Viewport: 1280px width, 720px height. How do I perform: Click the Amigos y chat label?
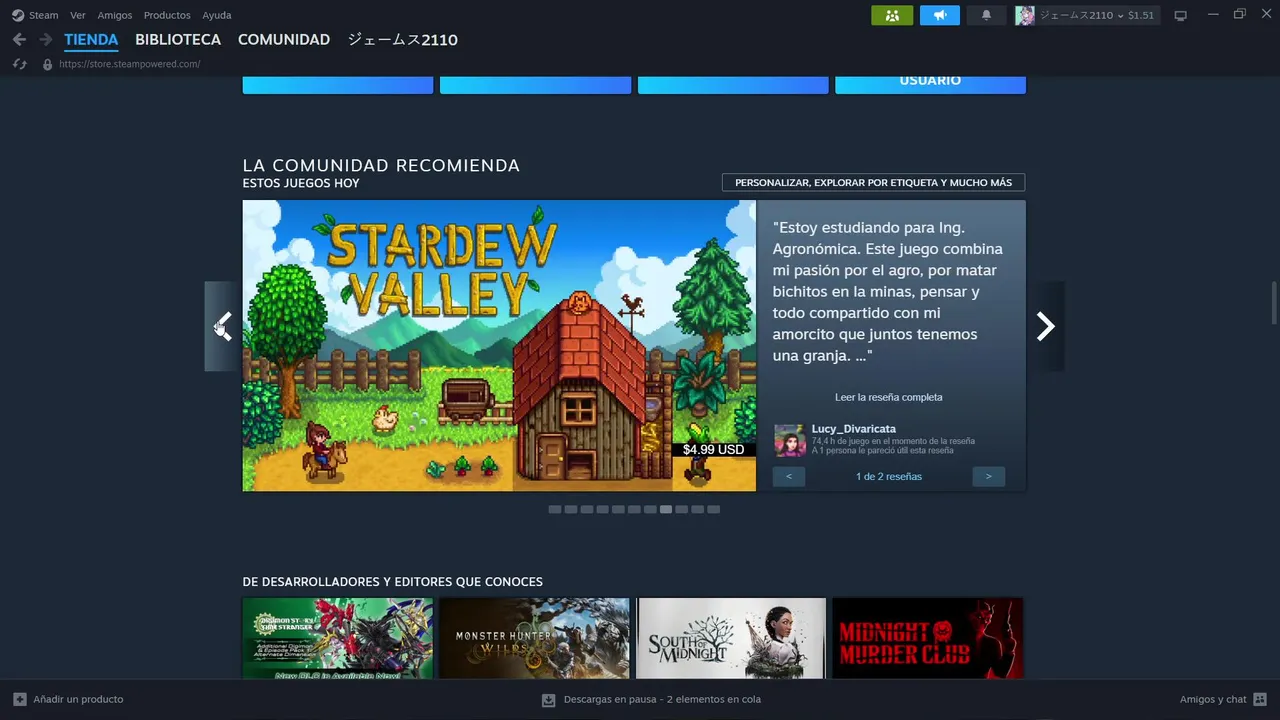[1213, 699]
